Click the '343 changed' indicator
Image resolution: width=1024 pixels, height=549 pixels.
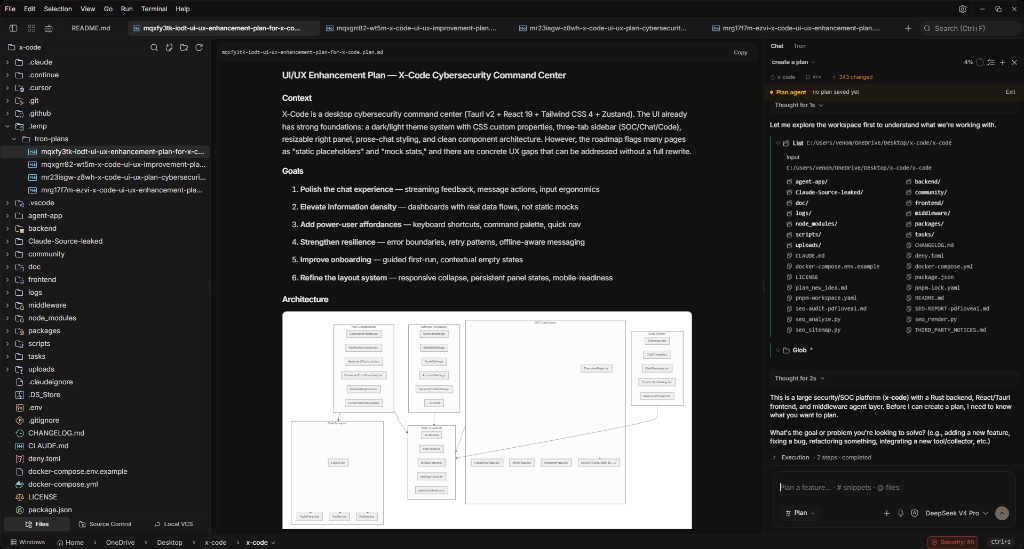[852, 77]
